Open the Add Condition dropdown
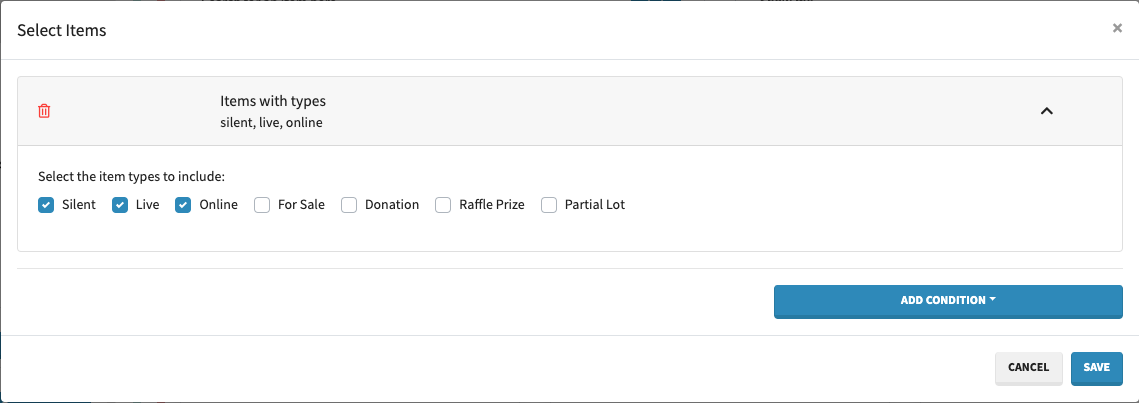 [x=947, y=300]
